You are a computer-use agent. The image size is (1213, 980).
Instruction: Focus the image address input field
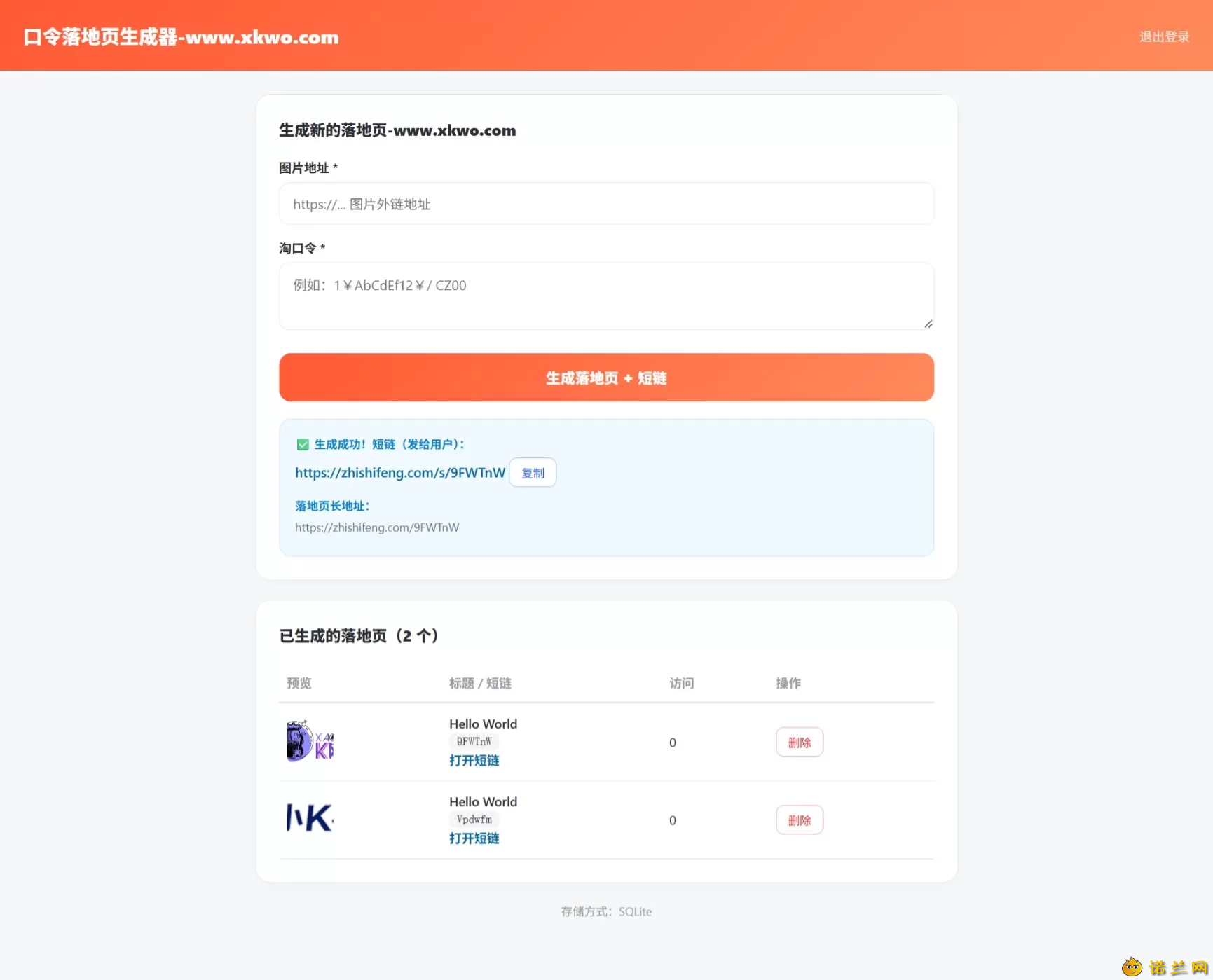606,204
